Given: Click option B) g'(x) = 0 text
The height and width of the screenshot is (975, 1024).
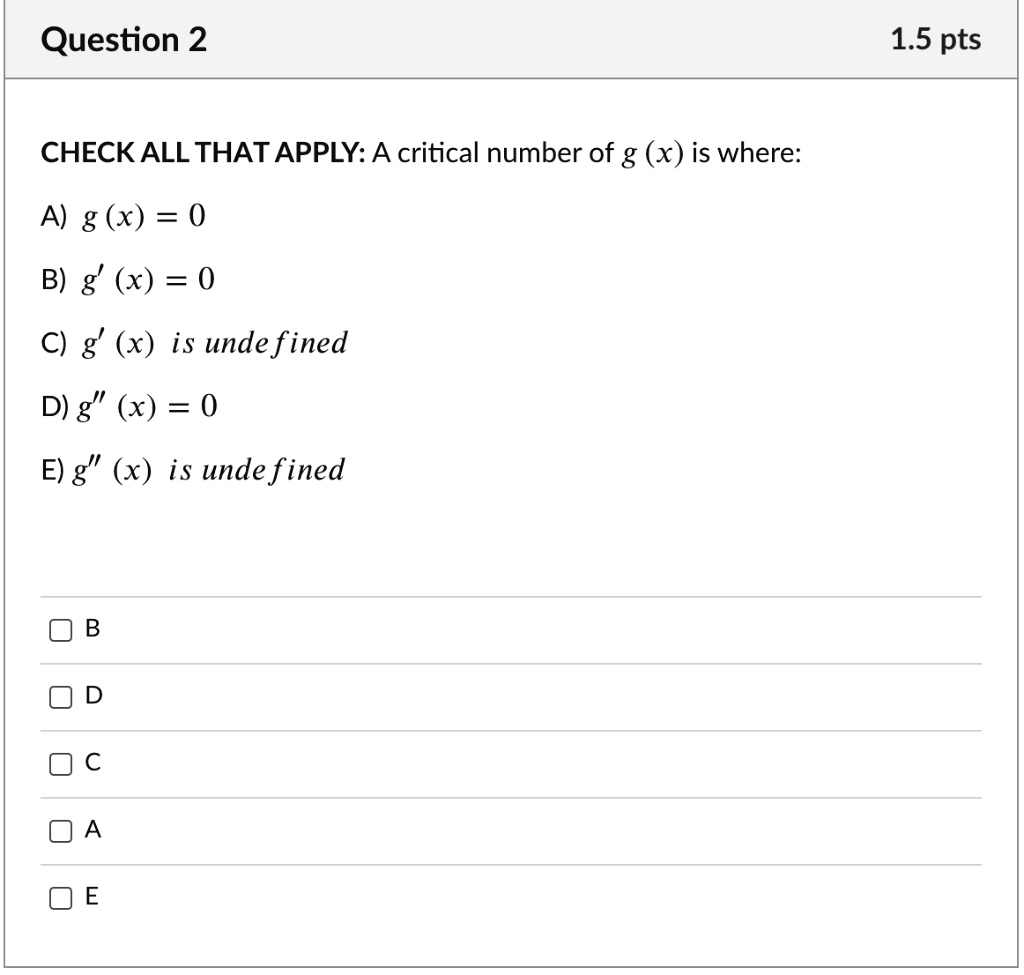Looking at the screenshot, I should coord(125,279).
